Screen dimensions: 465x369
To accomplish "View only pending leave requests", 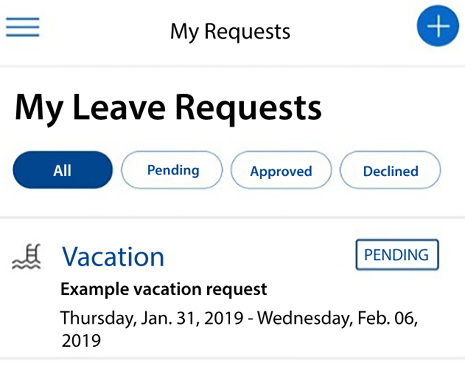I will tap(172, 170).
